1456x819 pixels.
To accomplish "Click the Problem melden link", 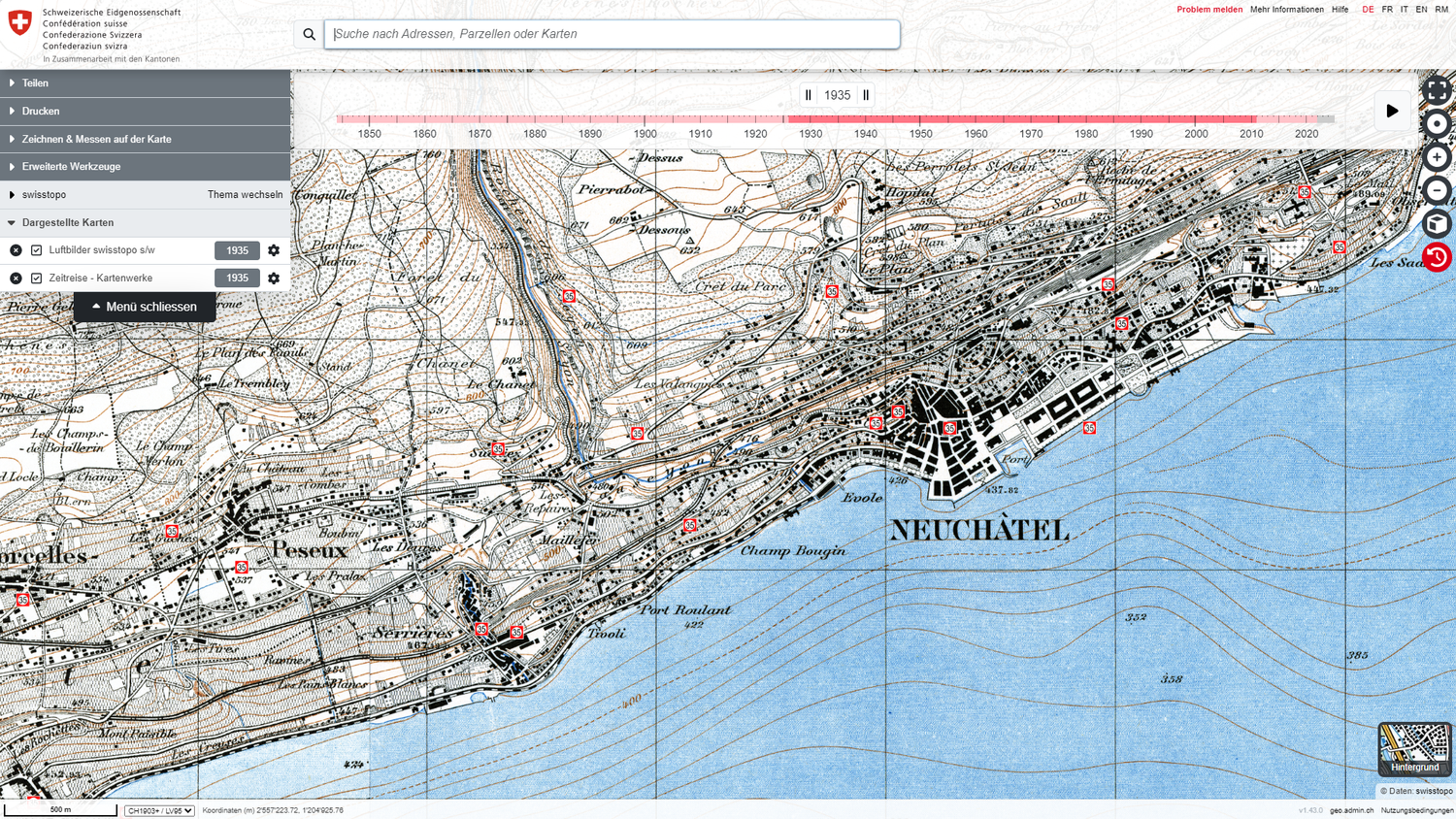I will tap(1212, 9).
